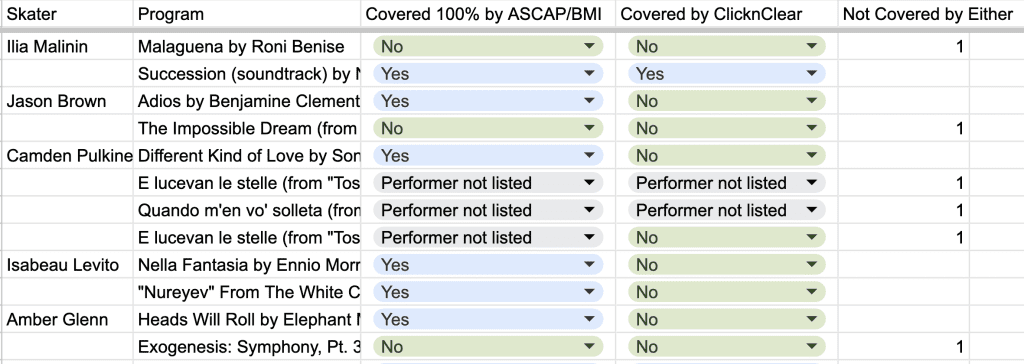
Task: Select the Program column header cell
Action: coord(247,14)
